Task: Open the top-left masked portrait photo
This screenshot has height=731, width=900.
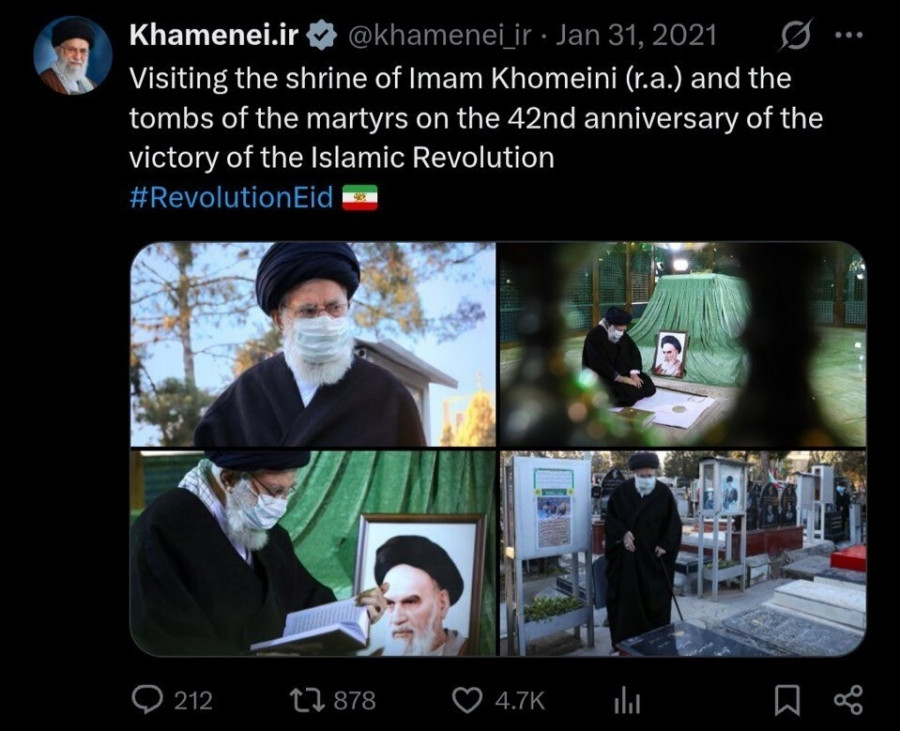Action: click(x=313, y=344)
